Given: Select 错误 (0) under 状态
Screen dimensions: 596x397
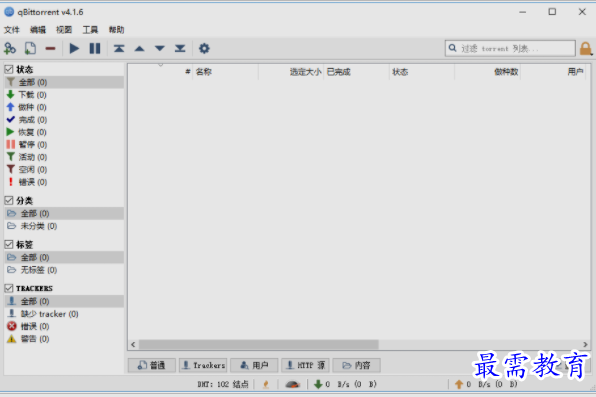Looking at the screenshot, I should pyautogui.click(x=64, y=182).
